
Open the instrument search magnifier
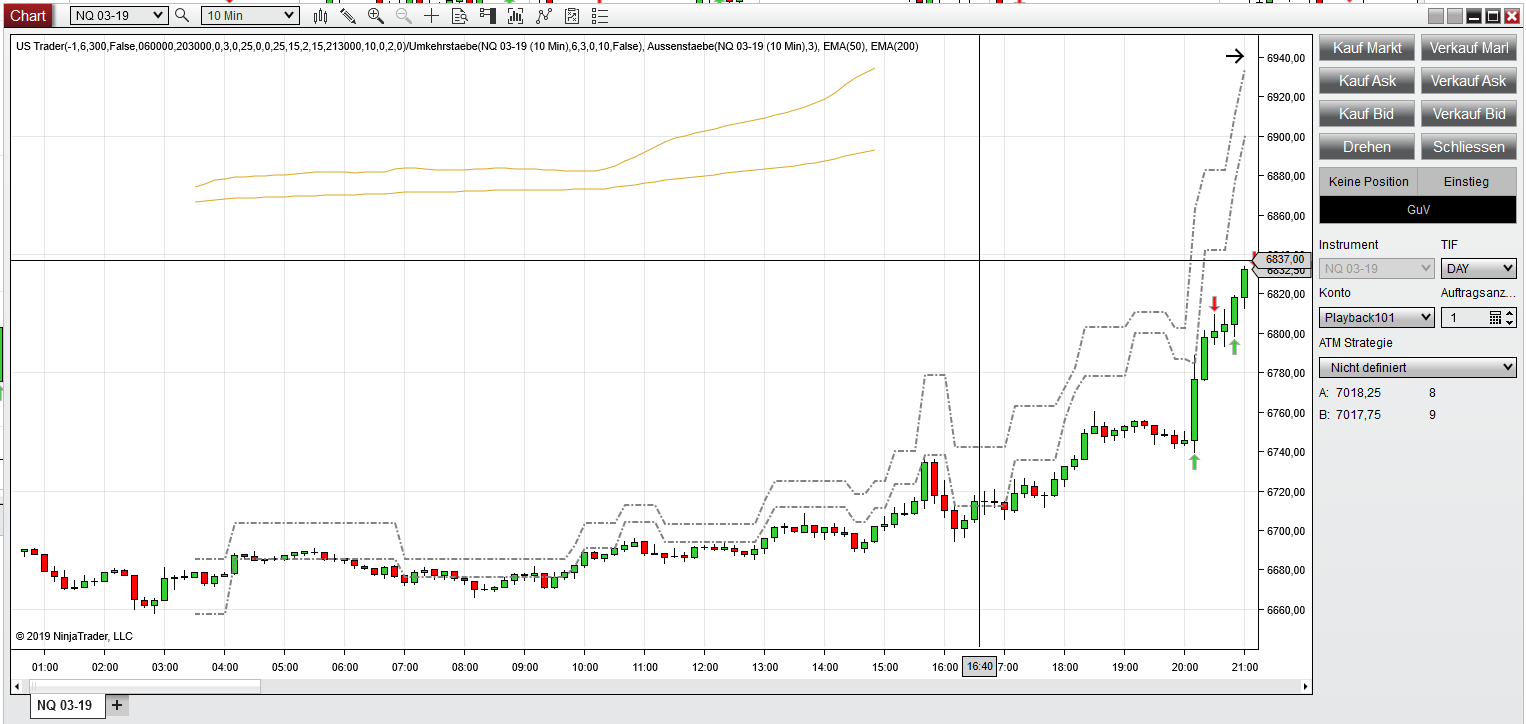(181, 15)
